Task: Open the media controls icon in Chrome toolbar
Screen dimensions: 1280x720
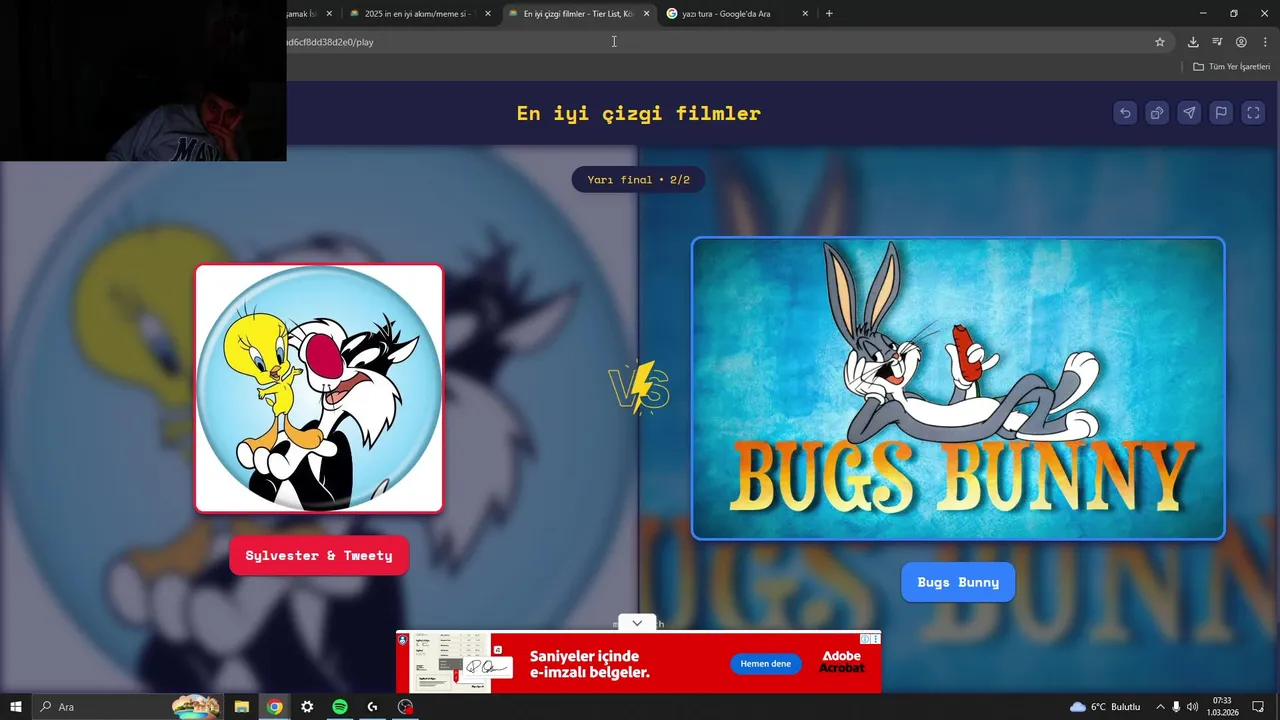Action: point(1217,42)
